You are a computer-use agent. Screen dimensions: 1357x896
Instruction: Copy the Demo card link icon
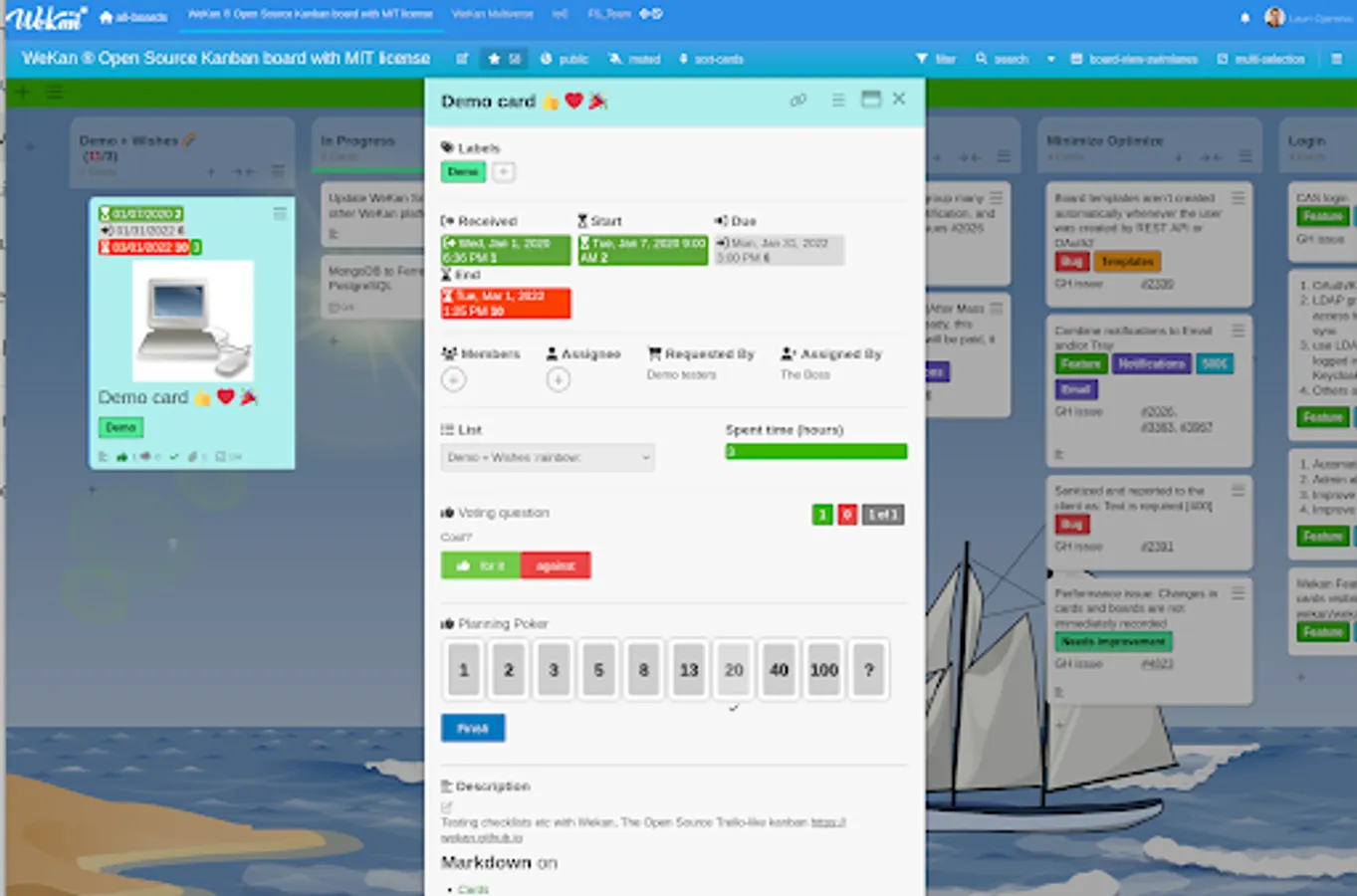point(797,100)
